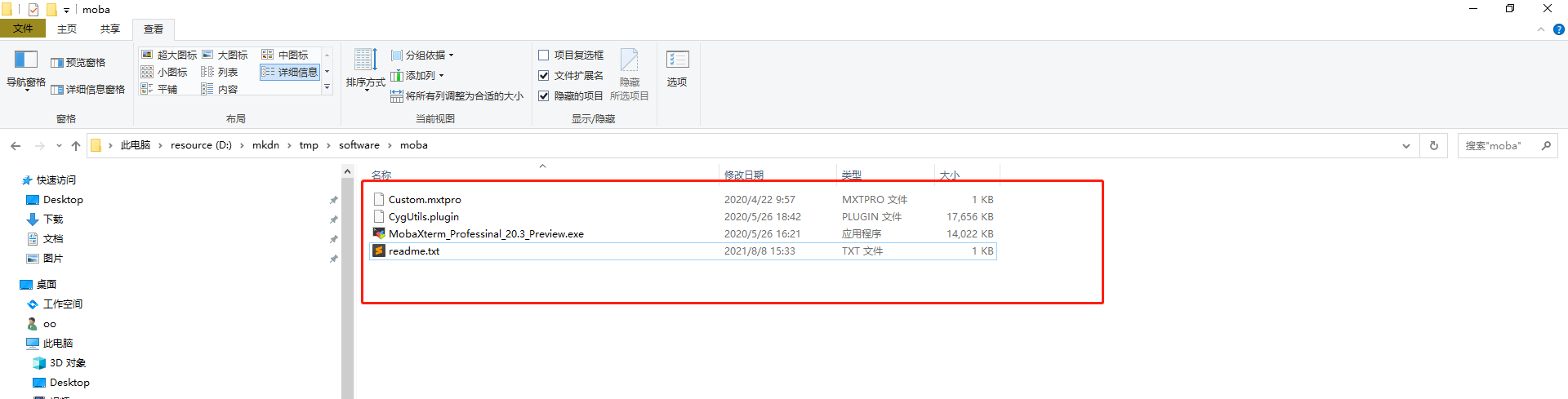Select Medium icons (中图标) layout
This screenshot has height=399, width=1568.
point(285,55)
